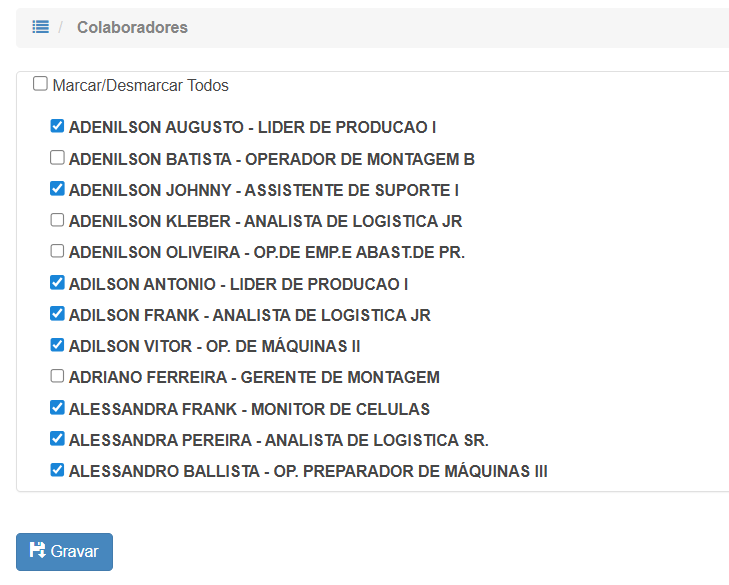Click the list icon in the breadcrumb
729x585 pixels.
click(41, 27)
